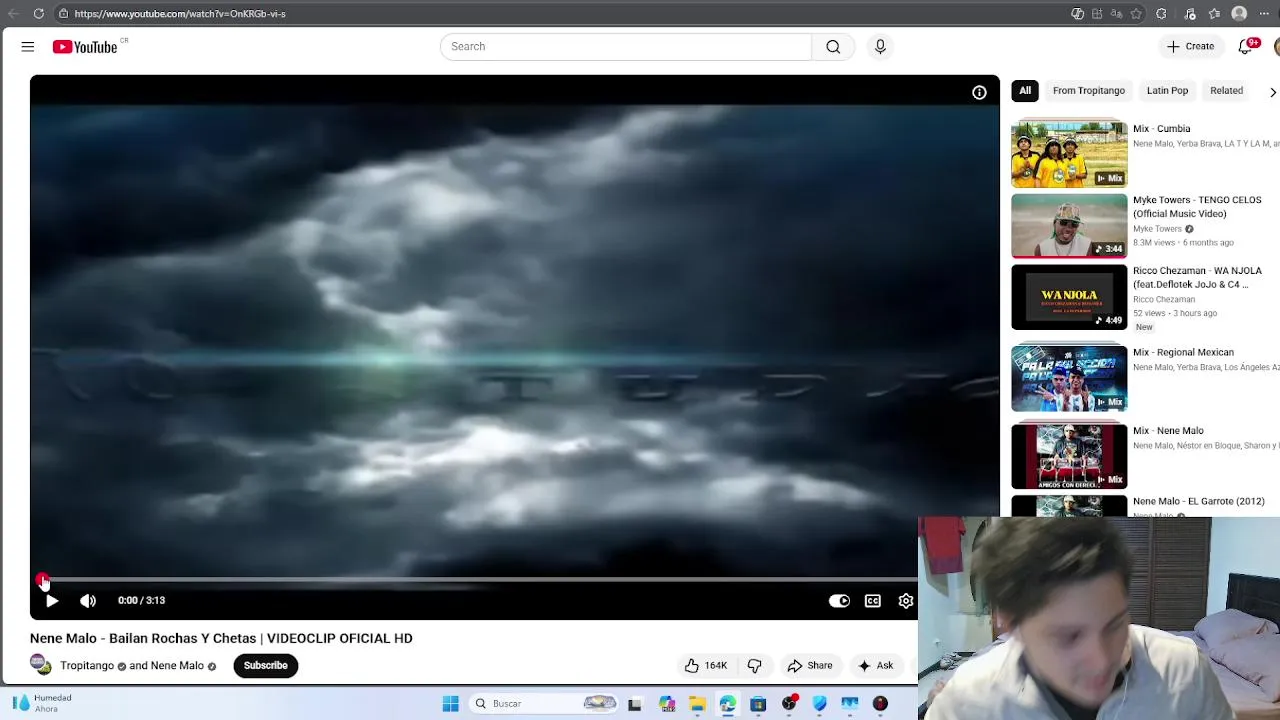Add page to favorites star
Viewport: 1280px width, 720px height.
[x=1136, y=14]
